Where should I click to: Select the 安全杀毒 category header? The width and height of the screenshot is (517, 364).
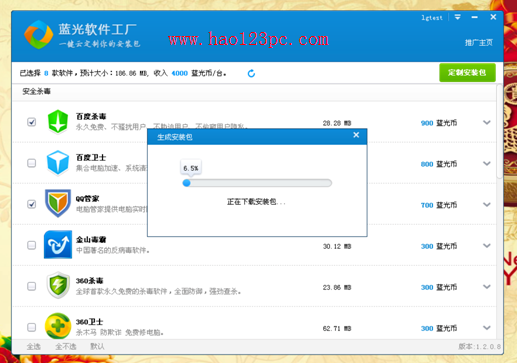pyautogui.click(x=36, y=91)
